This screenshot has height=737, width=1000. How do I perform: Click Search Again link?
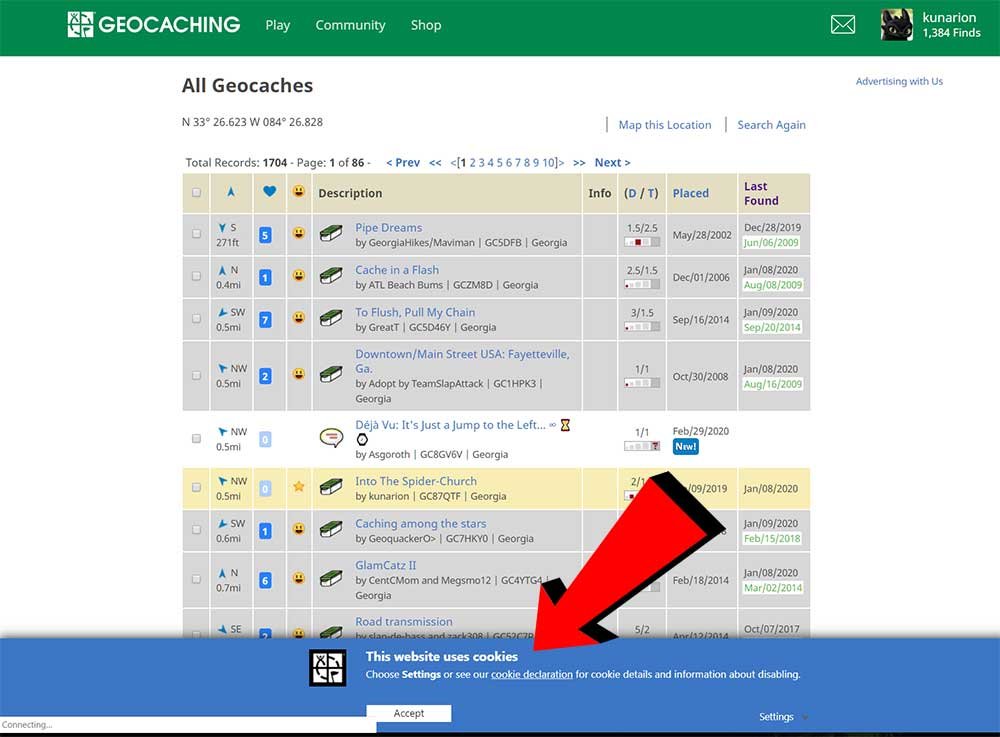[x=771, y=125]
